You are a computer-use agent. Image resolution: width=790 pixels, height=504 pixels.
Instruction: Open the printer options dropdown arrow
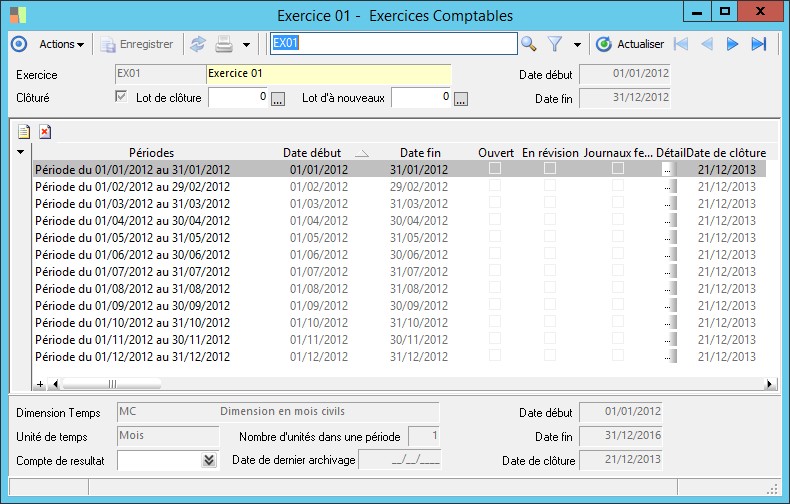[246, 45]
